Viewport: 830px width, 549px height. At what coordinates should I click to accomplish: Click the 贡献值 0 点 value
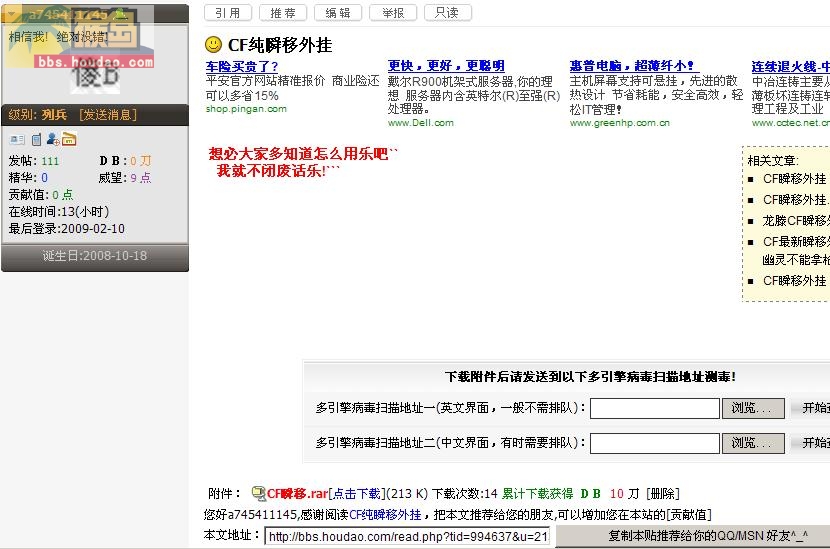[62, 195]
